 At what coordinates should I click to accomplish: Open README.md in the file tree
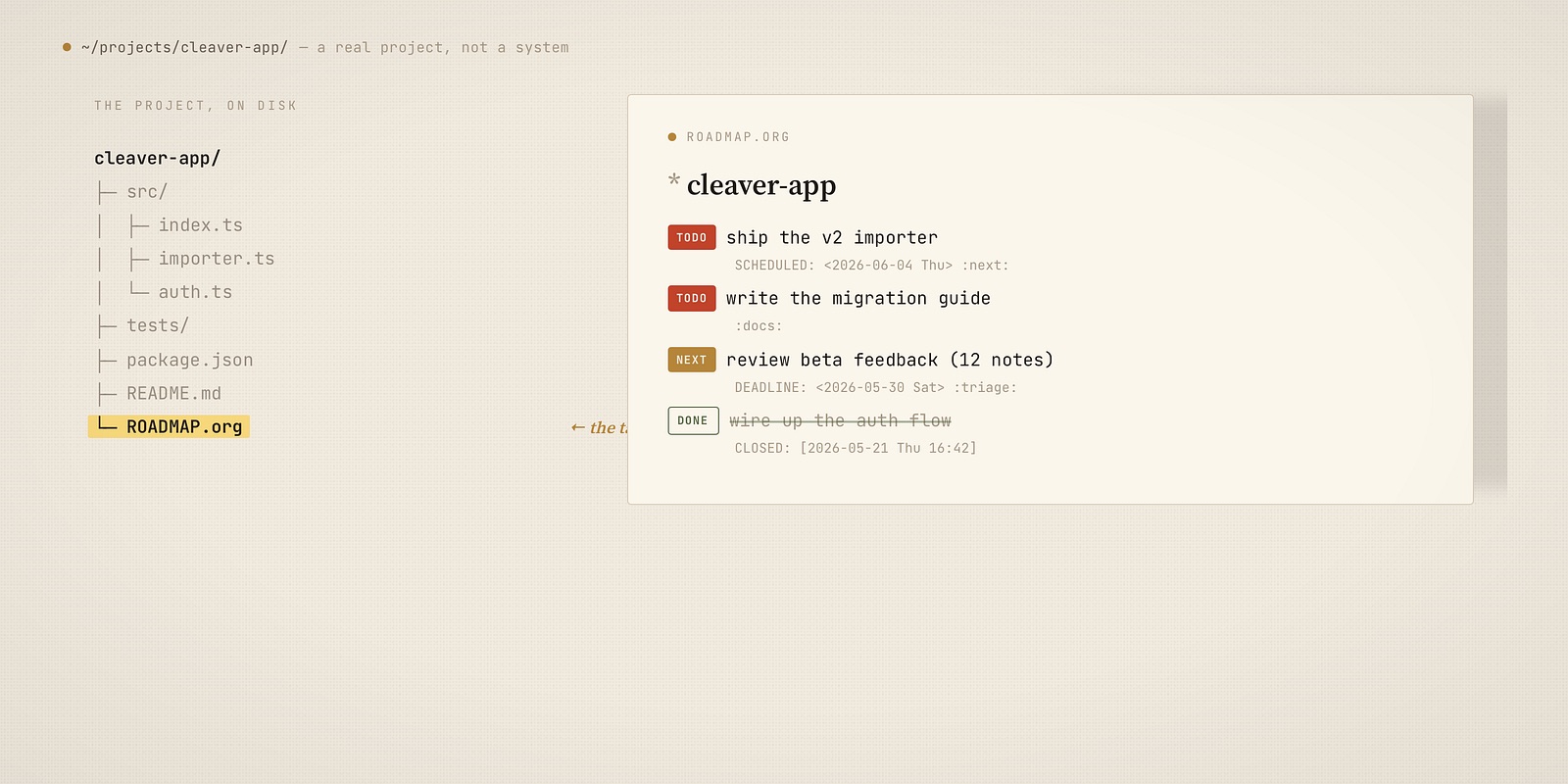[174, 394]
